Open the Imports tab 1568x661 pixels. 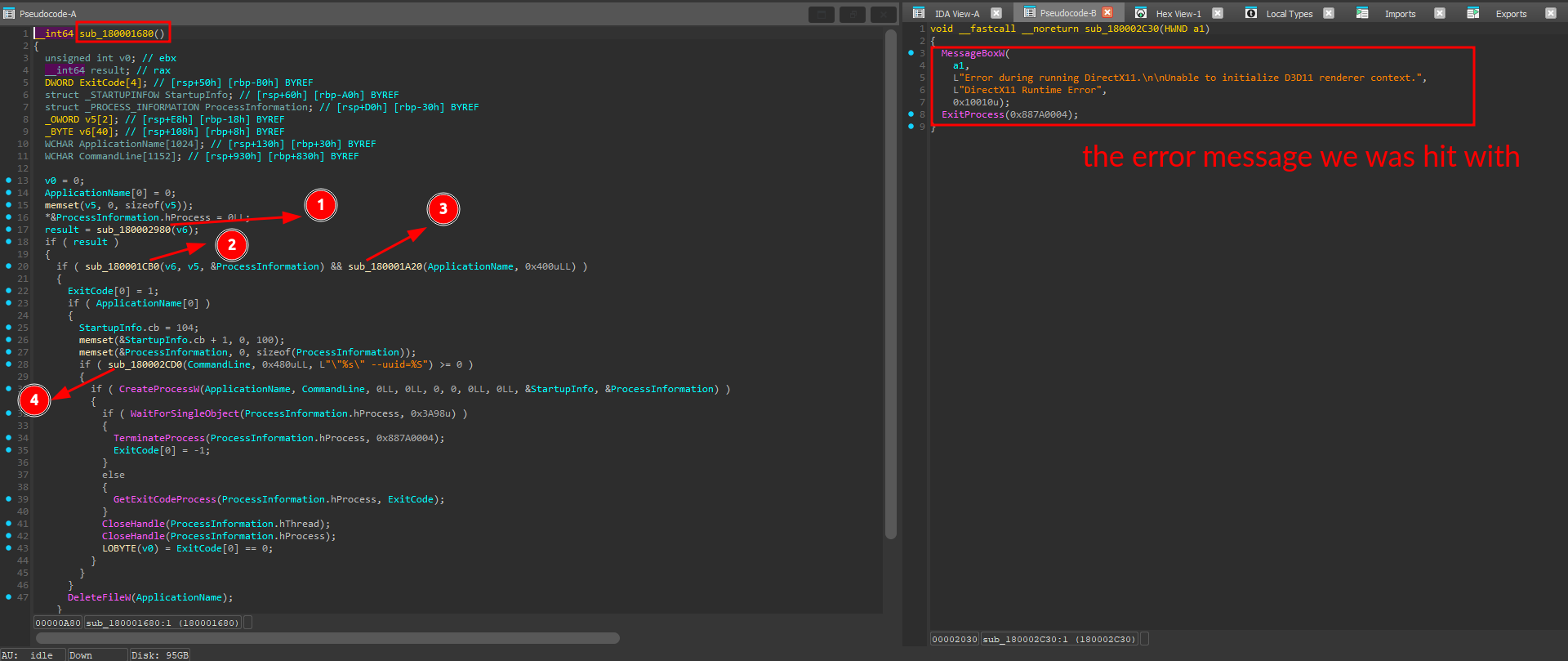pos(1401,14)
